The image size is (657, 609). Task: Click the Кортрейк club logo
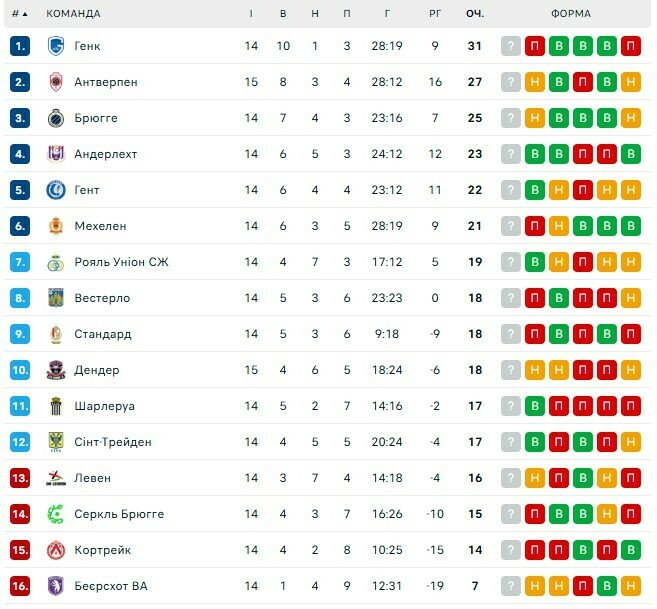(56, 550)
